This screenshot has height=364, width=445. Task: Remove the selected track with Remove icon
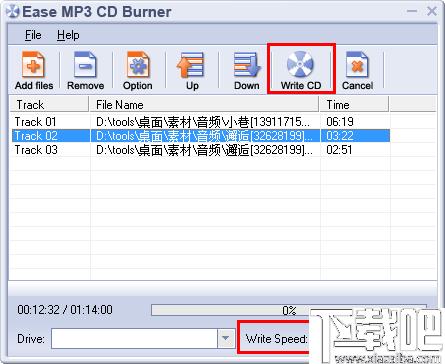tap(85, 70)
